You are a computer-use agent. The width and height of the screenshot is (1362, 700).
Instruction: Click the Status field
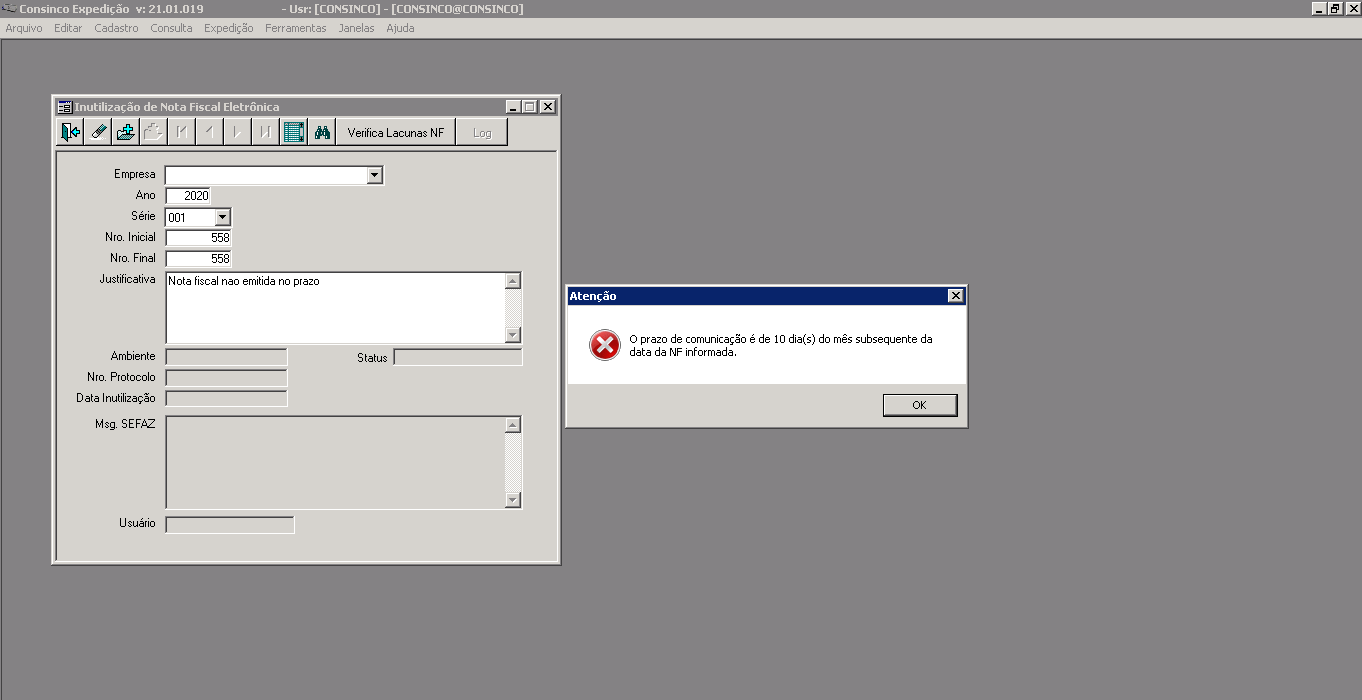(458, 357)
